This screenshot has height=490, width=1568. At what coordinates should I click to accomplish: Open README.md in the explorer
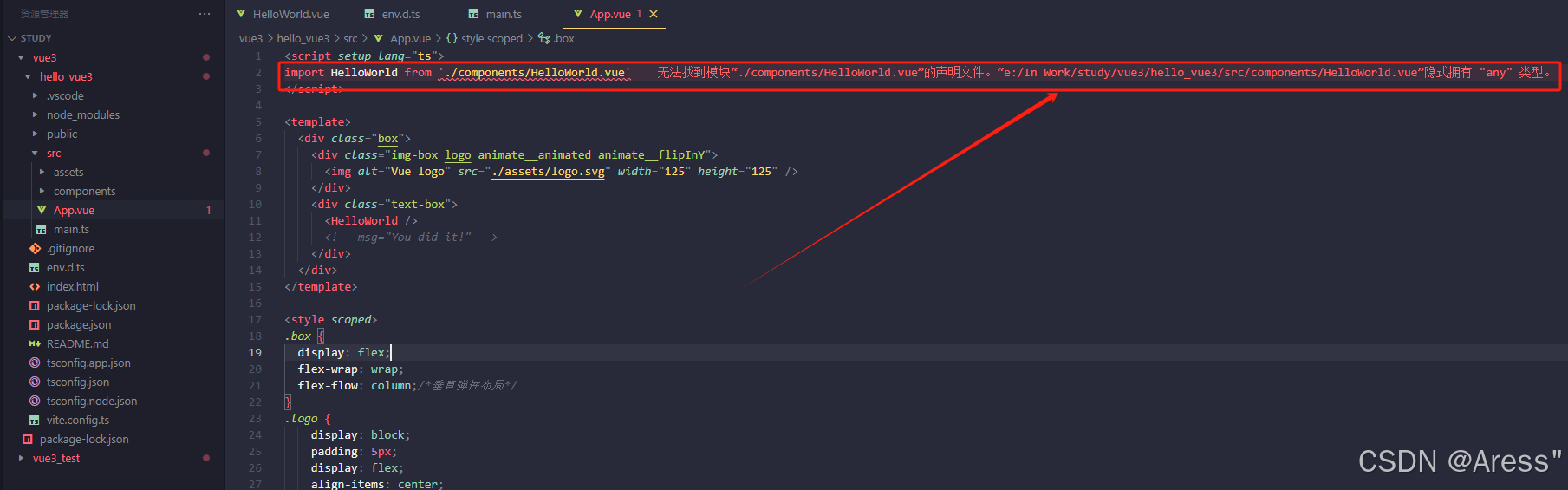[x=77, y=343]
